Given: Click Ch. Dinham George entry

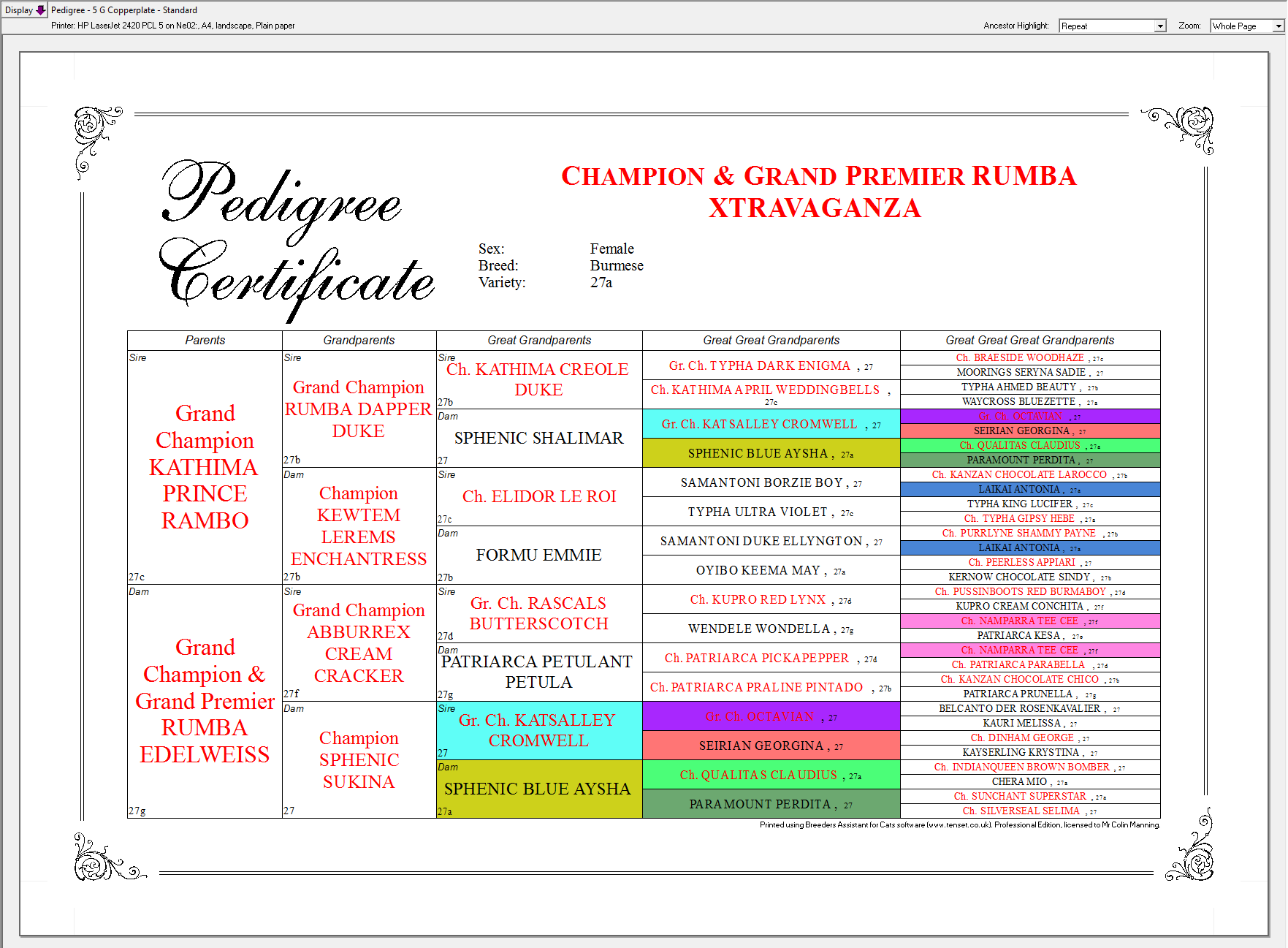Looking at the screenshot, I should click(x=1030, y=738).
